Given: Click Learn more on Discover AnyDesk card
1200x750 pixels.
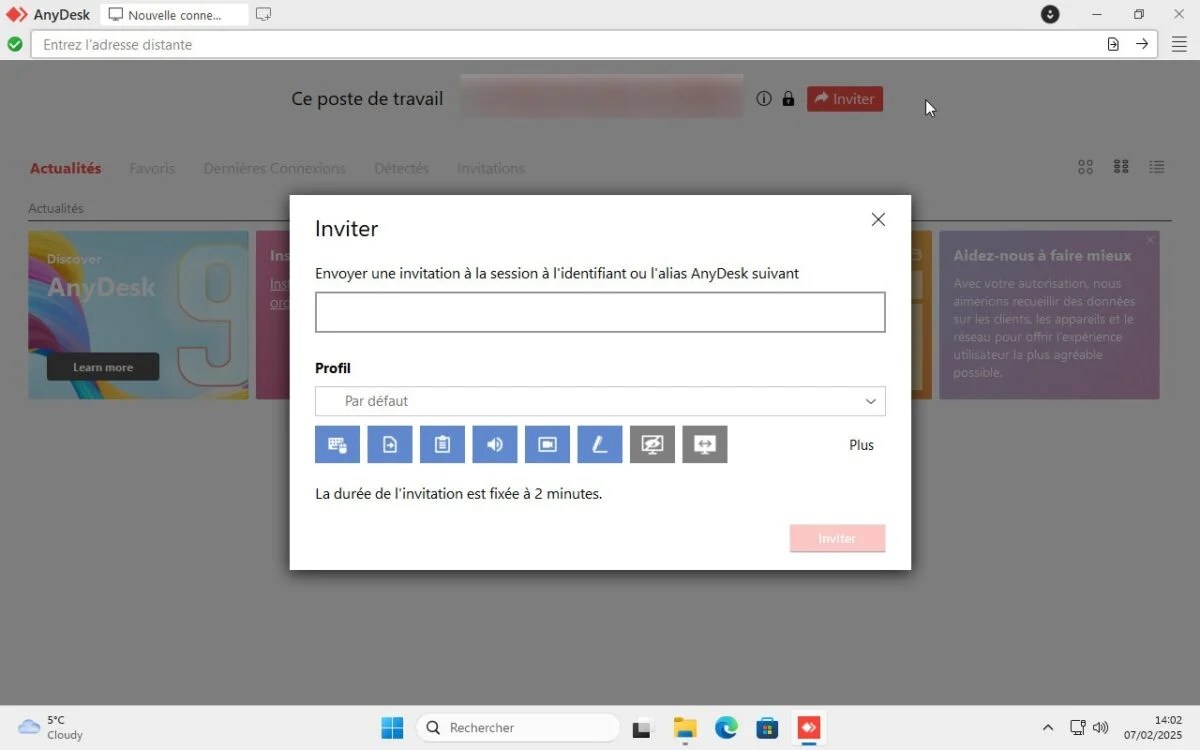Looking at the screenshot, I should point(103,367).
